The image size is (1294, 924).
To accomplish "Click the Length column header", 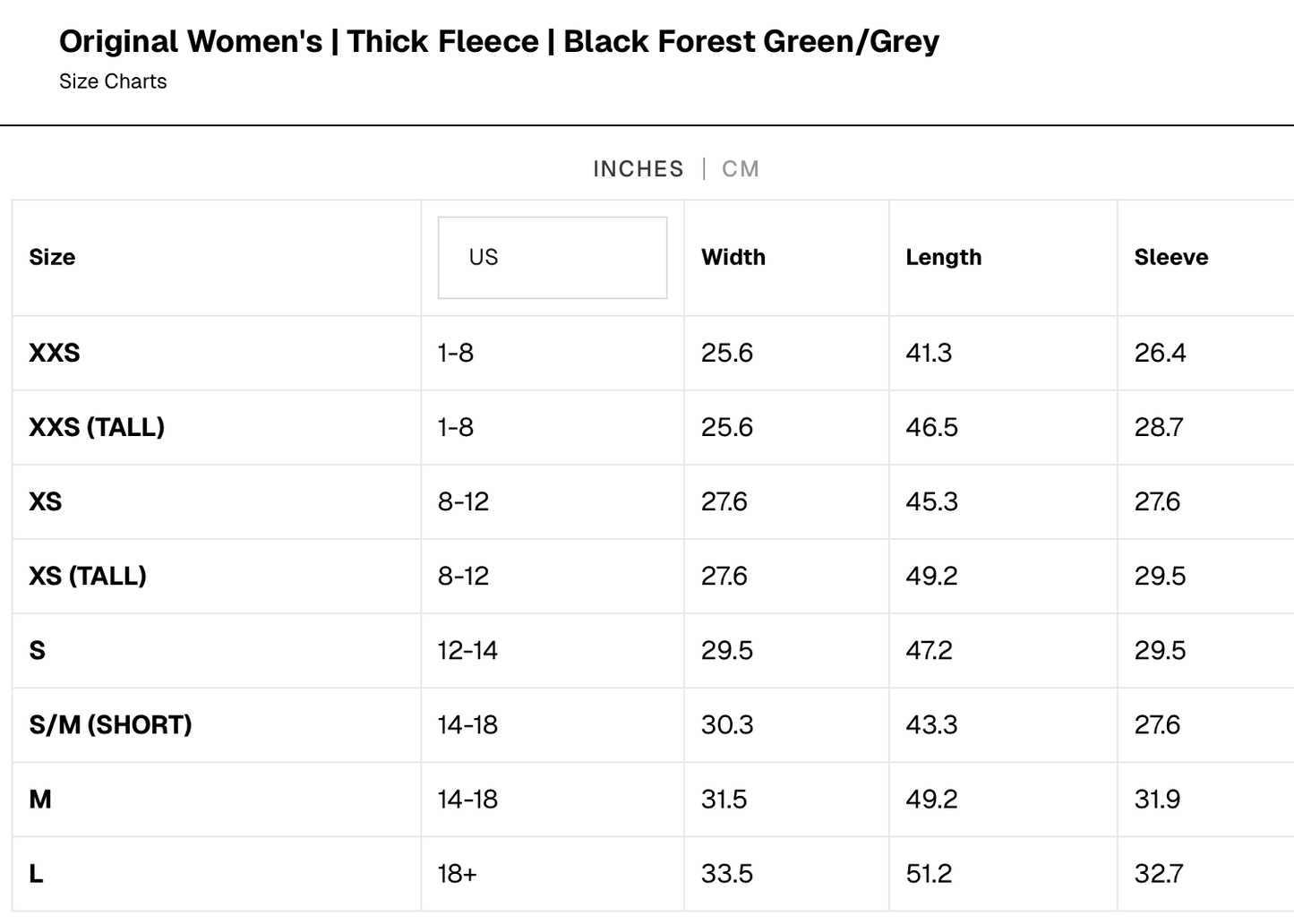I will tap(943, 258).
